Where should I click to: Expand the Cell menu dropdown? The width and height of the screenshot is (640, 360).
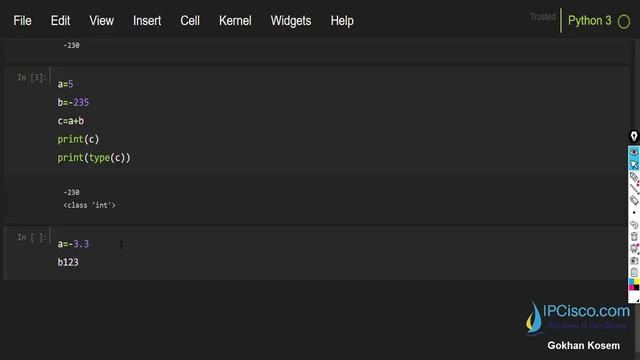[x=190, y=21]
